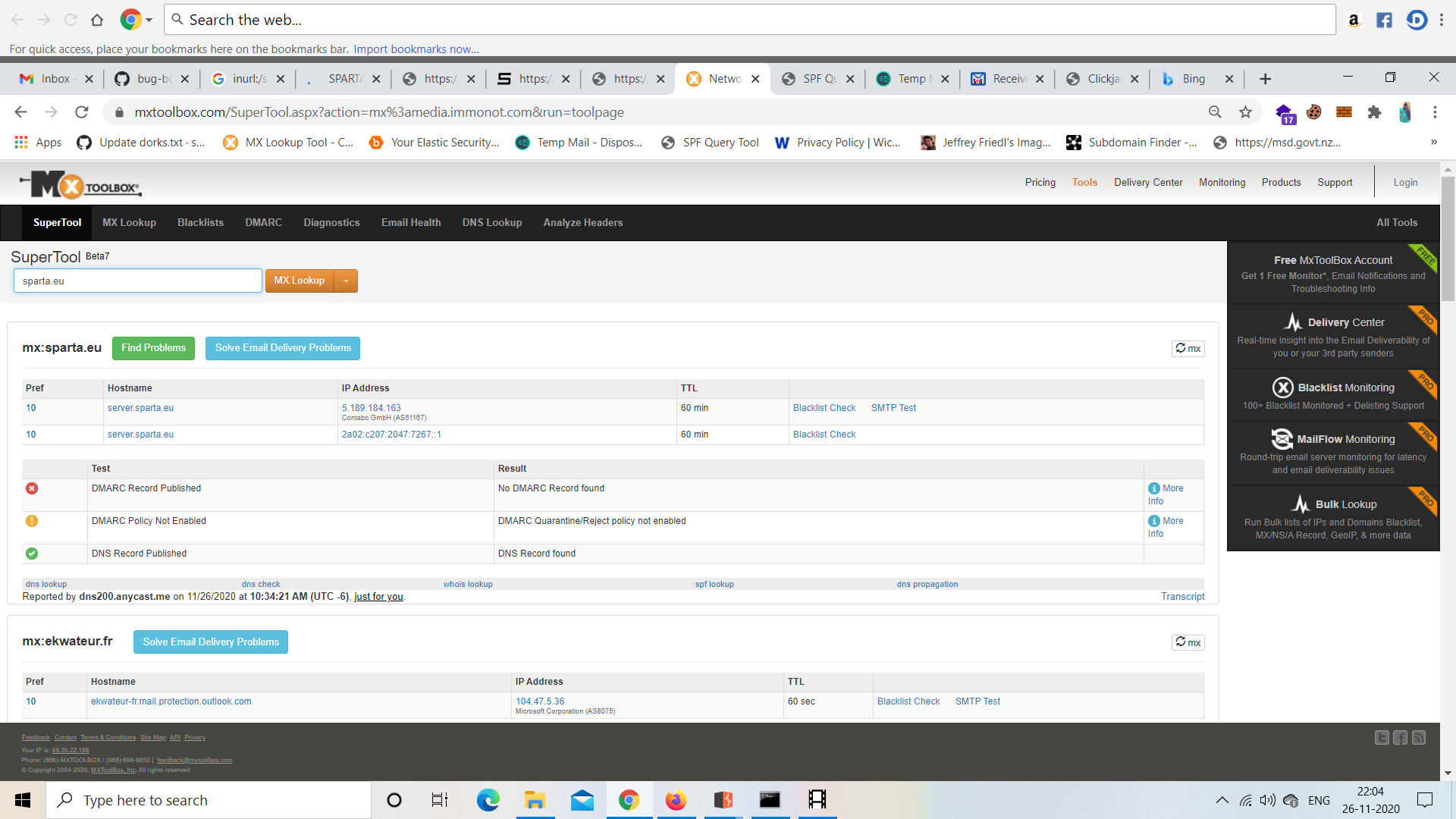Click the SuperTool domain input field
This screenshot has height=819, width=1456.
point(137,281)
